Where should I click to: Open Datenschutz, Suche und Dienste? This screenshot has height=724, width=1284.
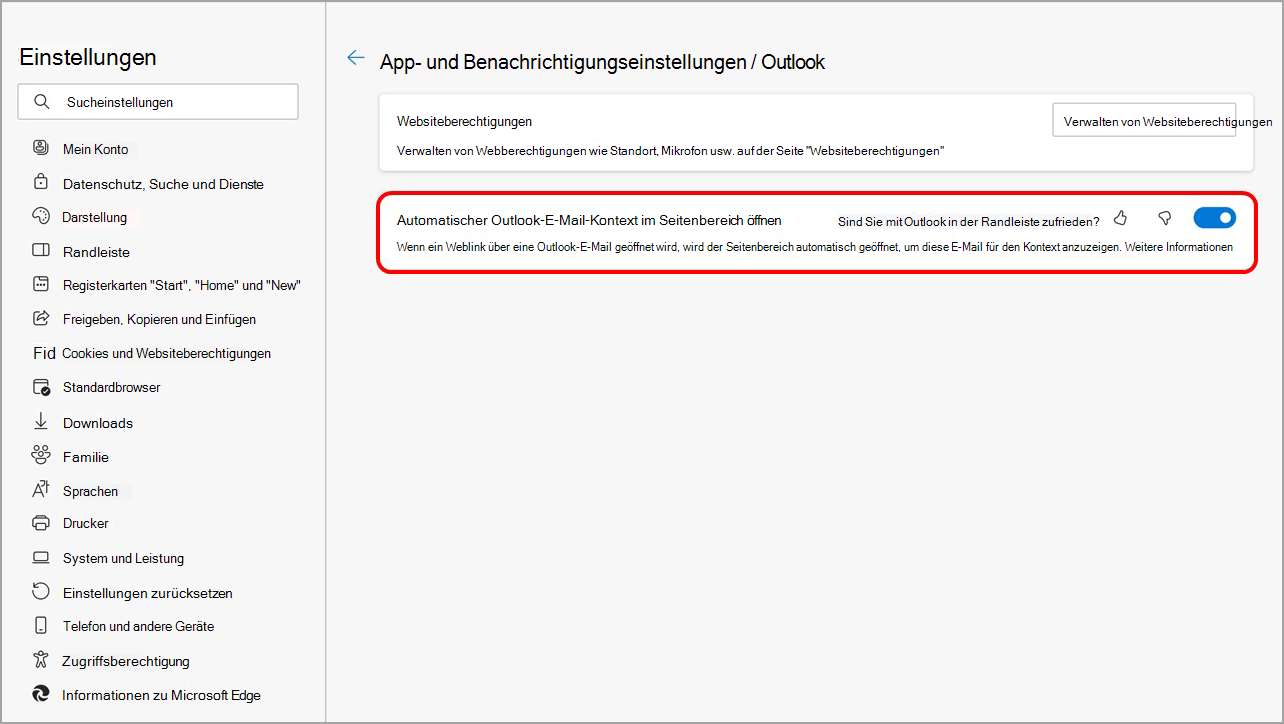click(x=163, y=184)
